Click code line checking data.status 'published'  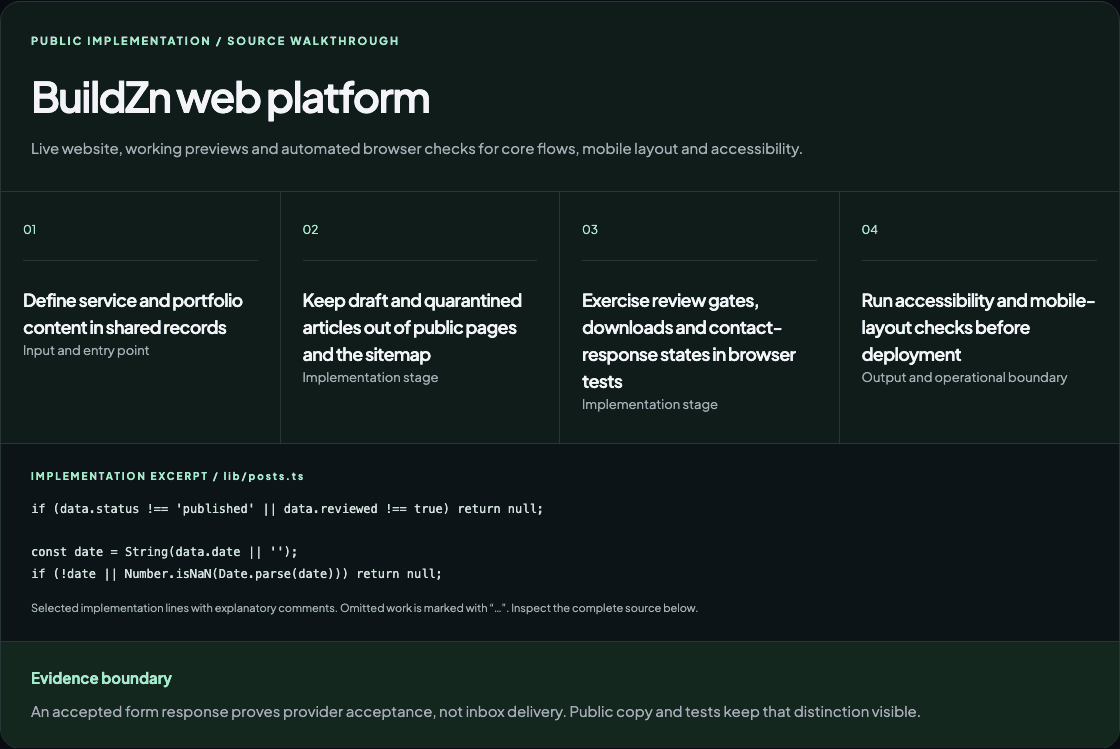click(x=287, y=509)
